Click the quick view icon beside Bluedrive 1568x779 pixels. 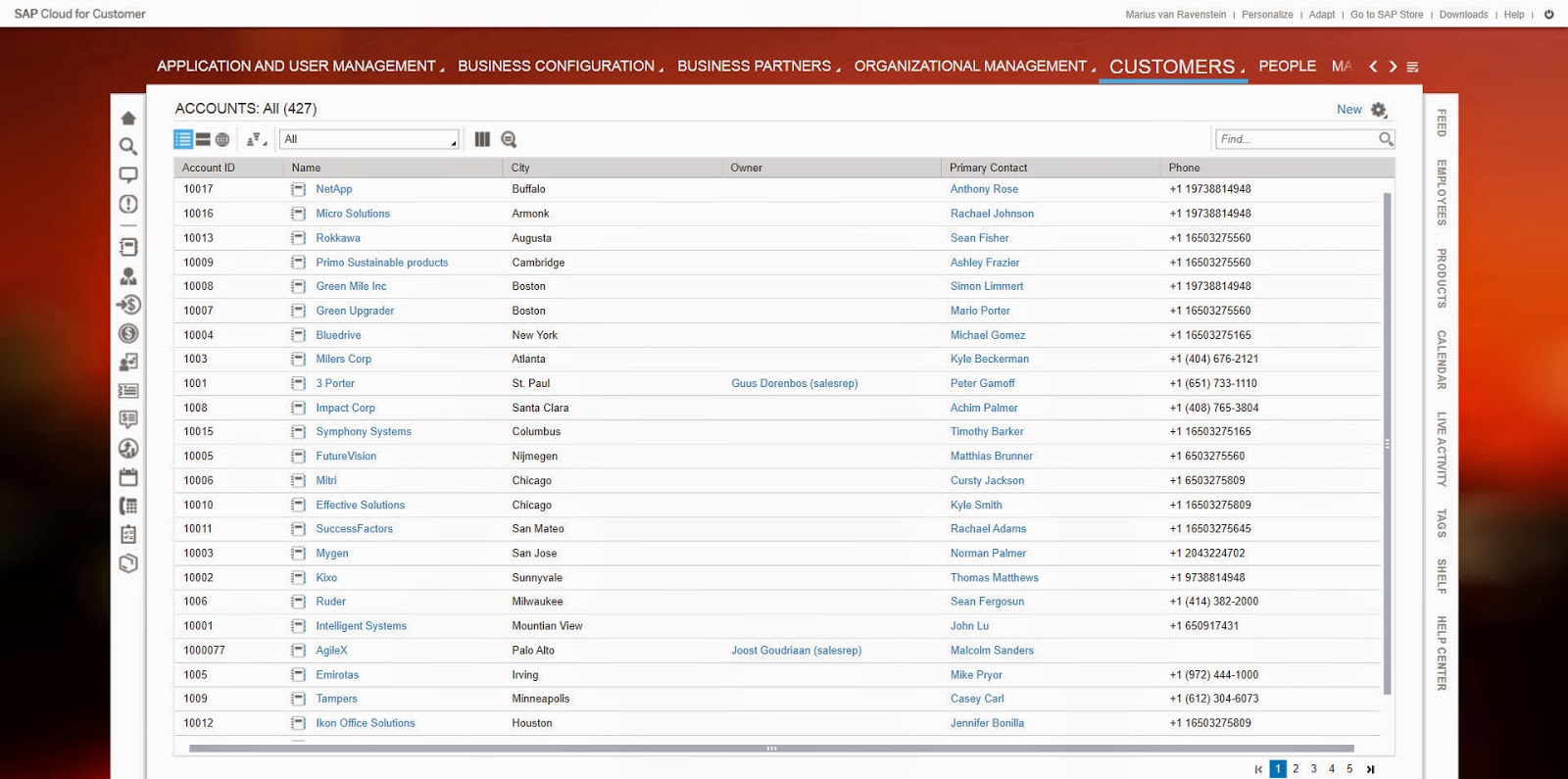coord(298,335)
